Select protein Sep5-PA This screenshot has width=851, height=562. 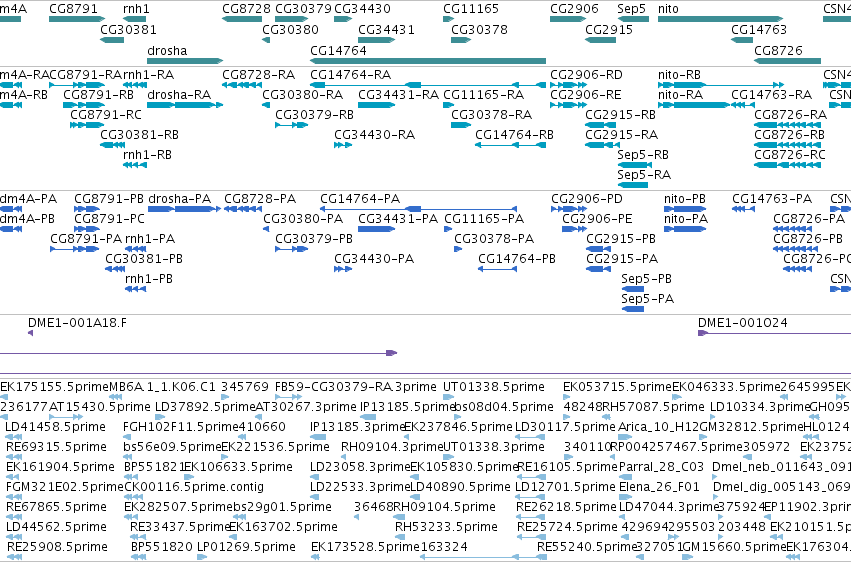647,299
